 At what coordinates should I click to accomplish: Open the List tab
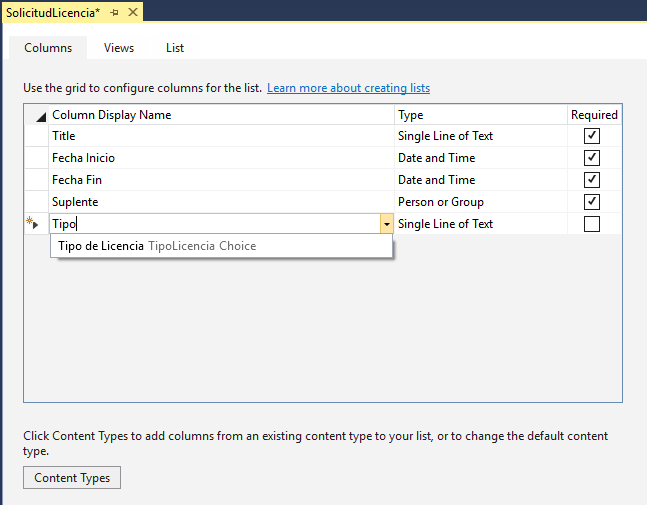(x=175, y=48)
